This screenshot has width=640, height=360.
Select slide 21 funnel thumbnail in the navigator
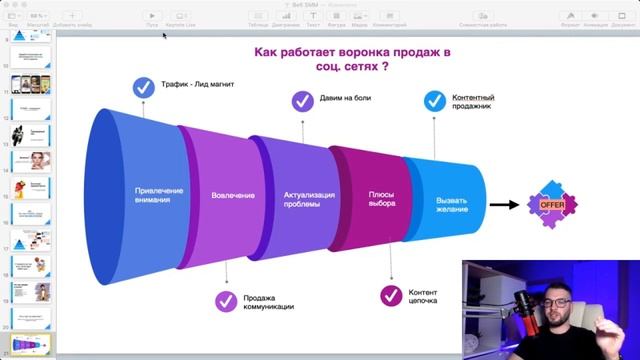coord(31,345)
